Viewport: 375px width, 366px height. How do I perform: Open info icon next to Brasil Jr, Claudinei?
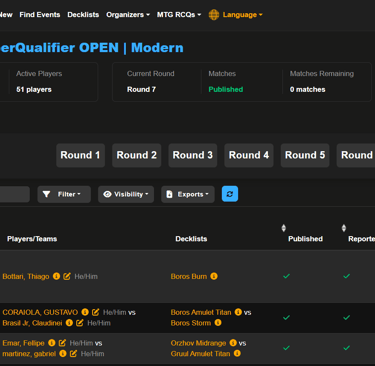tap(69, 323)
